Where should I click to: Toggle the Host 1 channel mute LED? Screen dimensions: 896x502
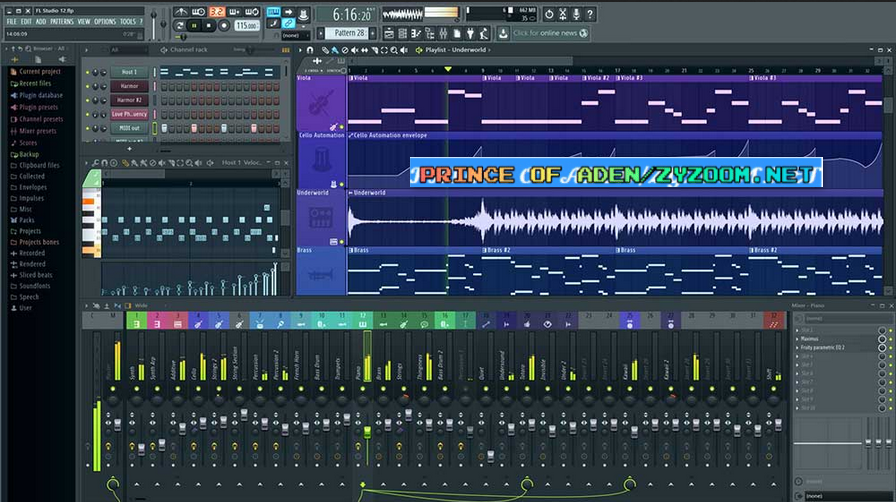(87, 72)
